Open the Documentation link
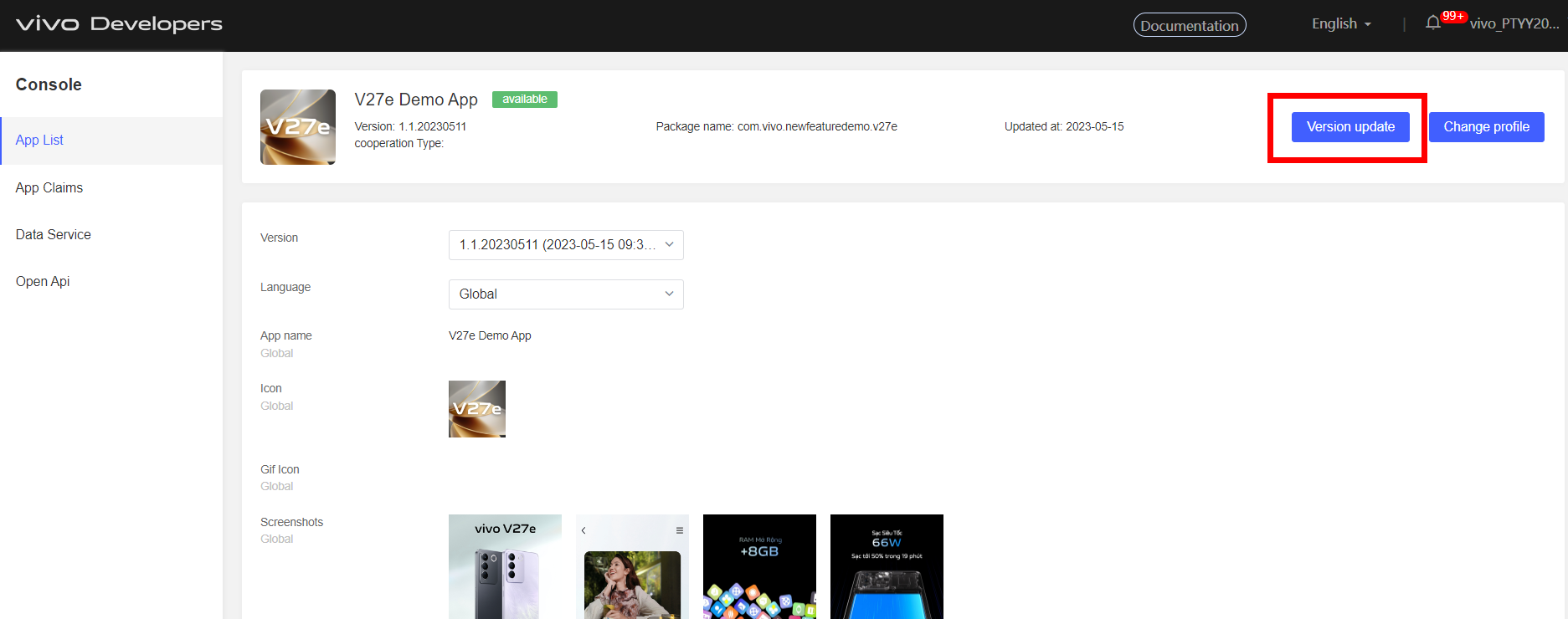1568x619 pixels. (x=1189, y=25)
